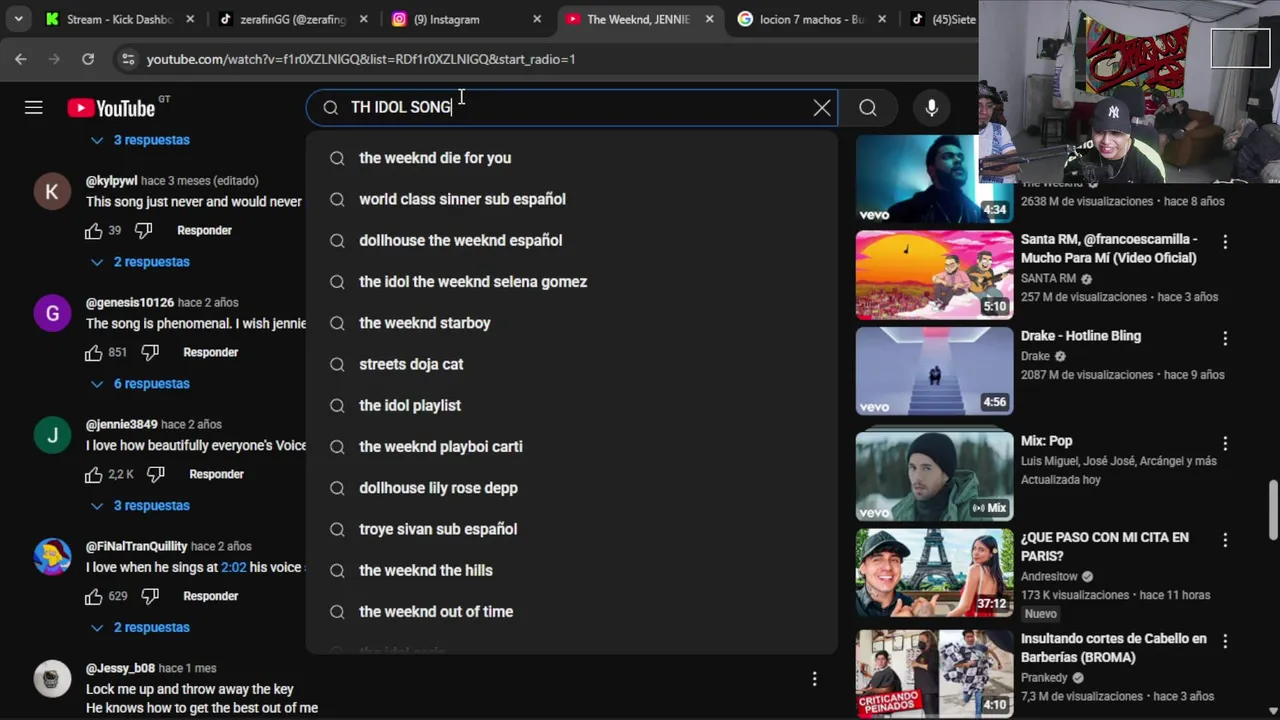Screen dimensions: 1280x720
Task: Select suggestion troye sivan sub español
Action: [x=572, y=529]
